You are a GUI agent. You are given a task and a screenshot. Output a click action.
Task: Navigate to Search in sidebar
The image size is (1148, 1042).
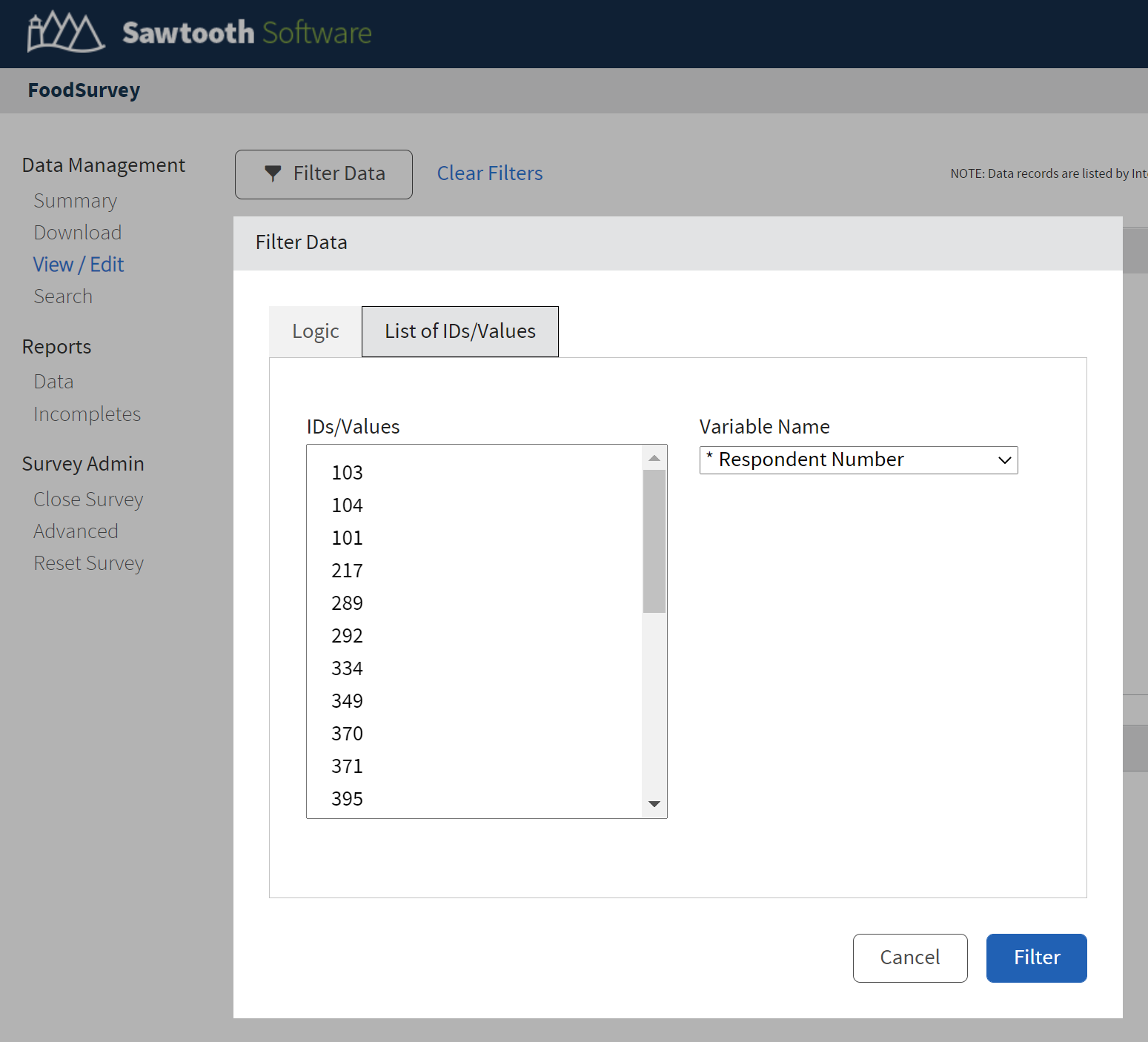click(x=63, y=296)
